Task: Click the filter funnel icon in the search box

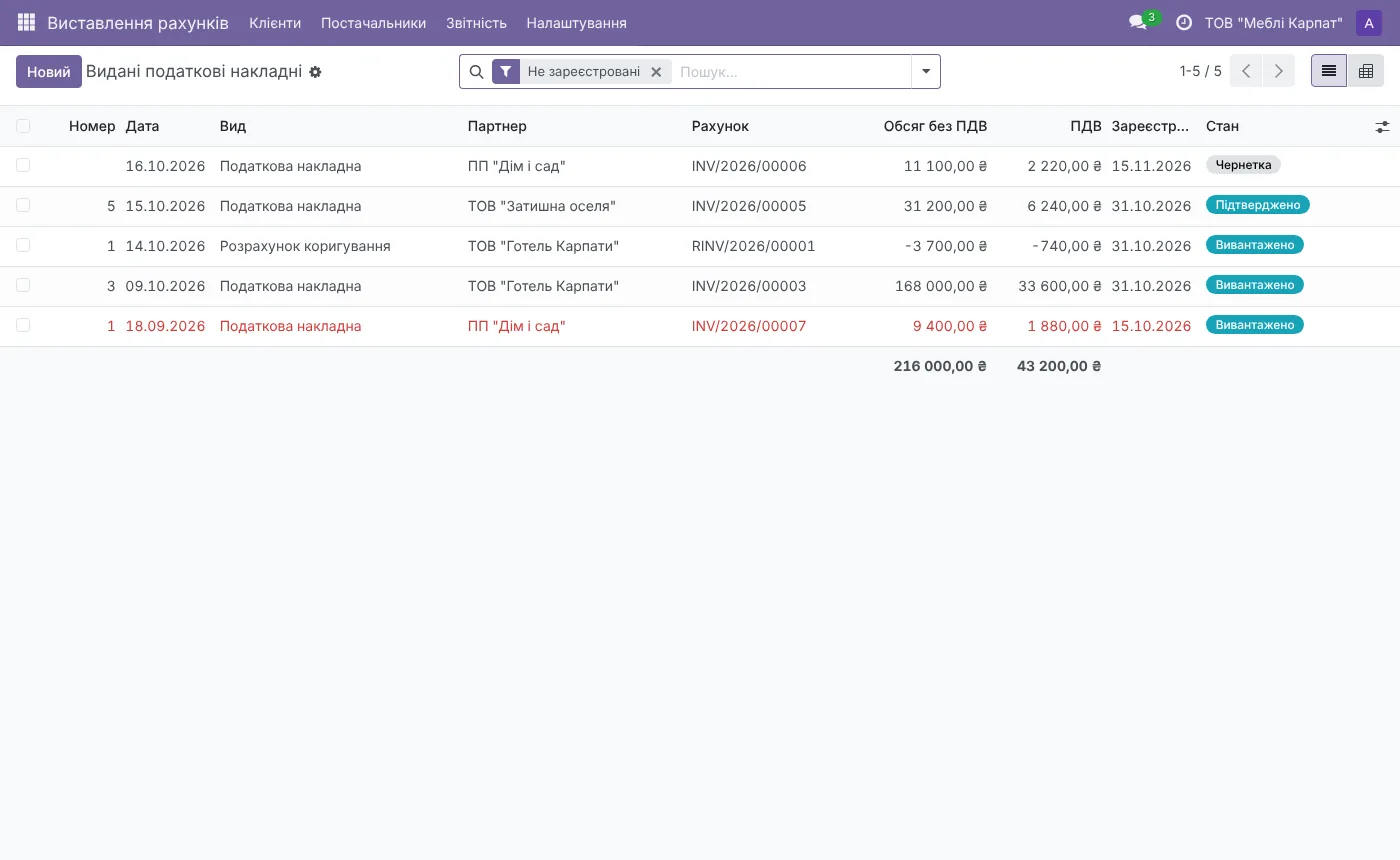Action: (506, 72)
